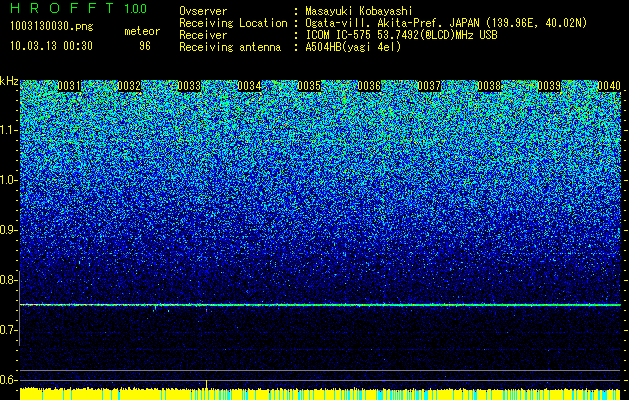Image resolution: width=629 pixels, height=400 pixels.
Task: Click the 0.8 frequency axis label
Action: tap(8, 280)
